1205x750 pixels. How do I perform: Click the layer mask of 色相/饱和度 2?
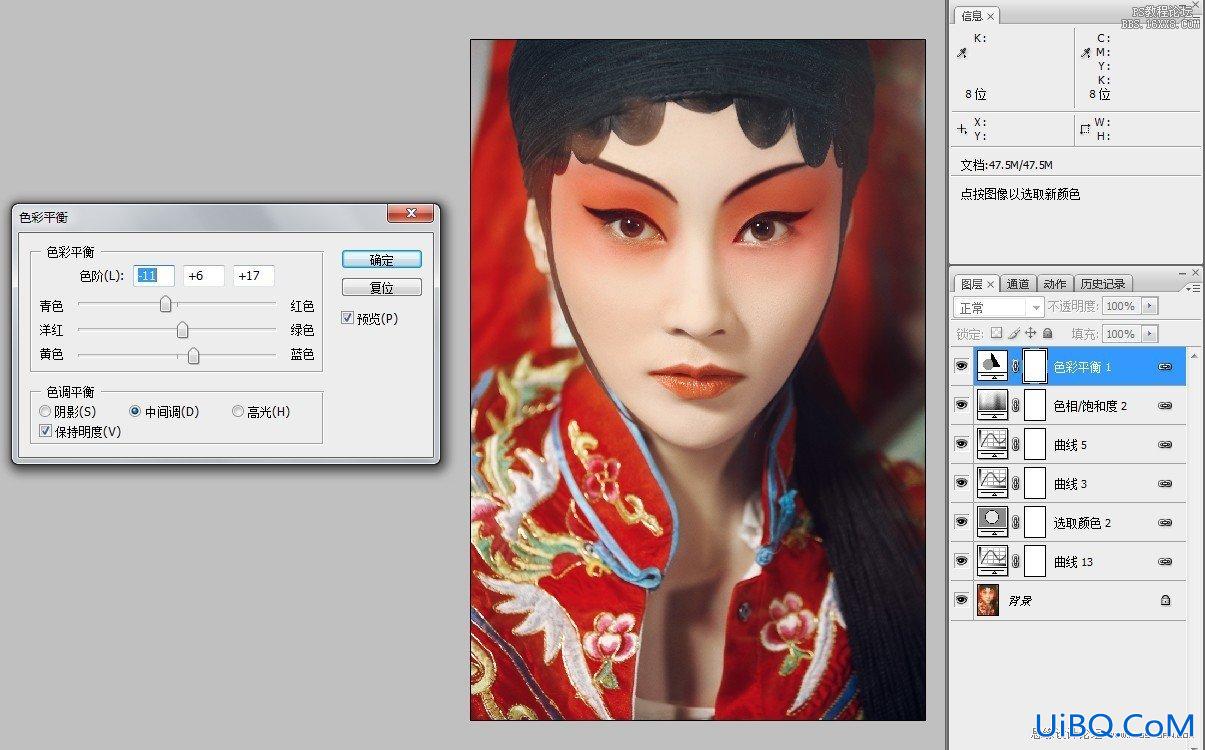1035,405
